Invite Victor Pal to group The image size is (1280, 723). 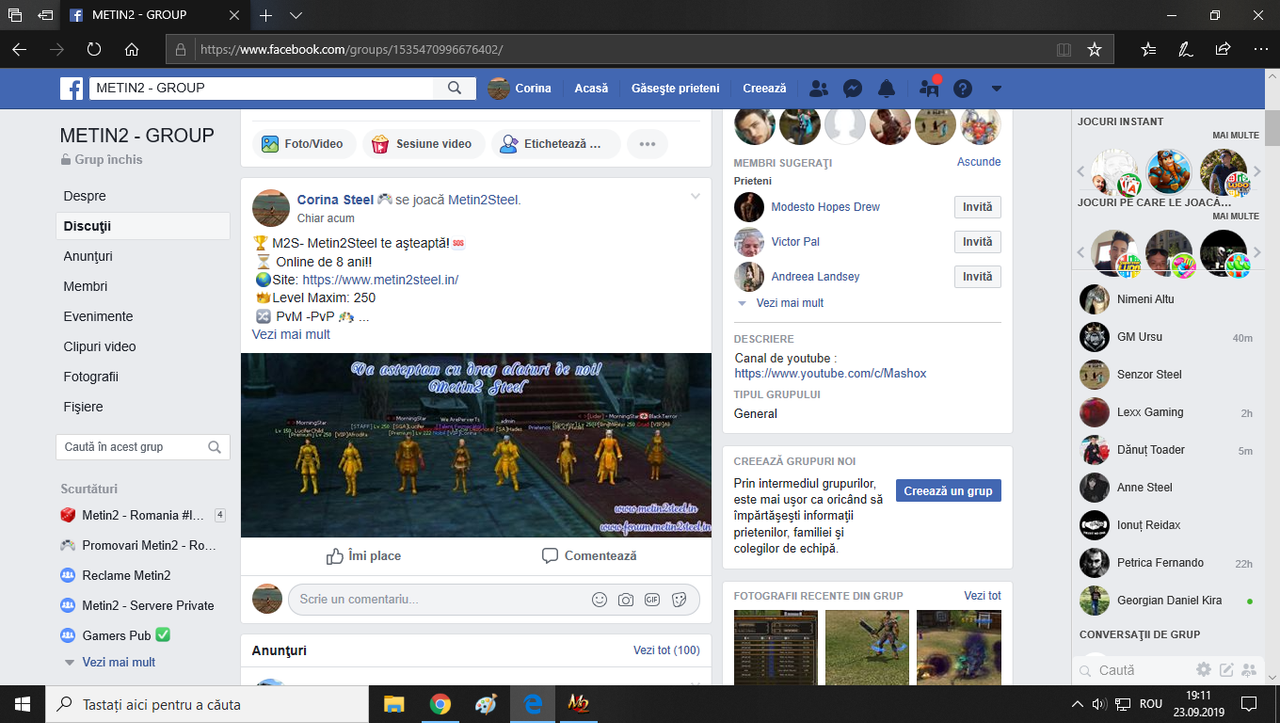(977, 242)
